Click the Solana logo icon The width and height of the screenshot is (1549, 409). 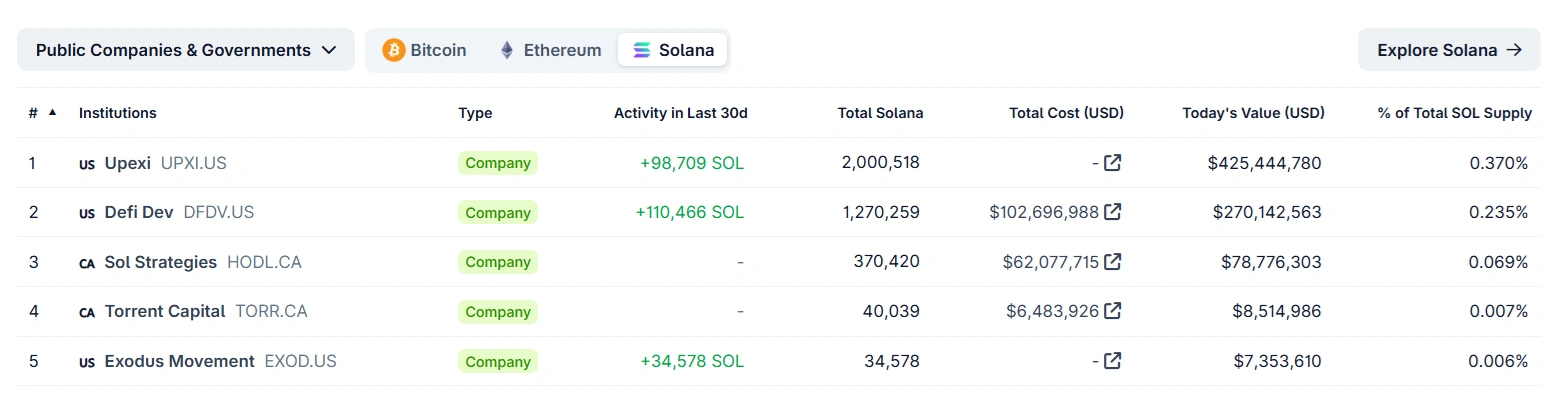click(642, 50)
